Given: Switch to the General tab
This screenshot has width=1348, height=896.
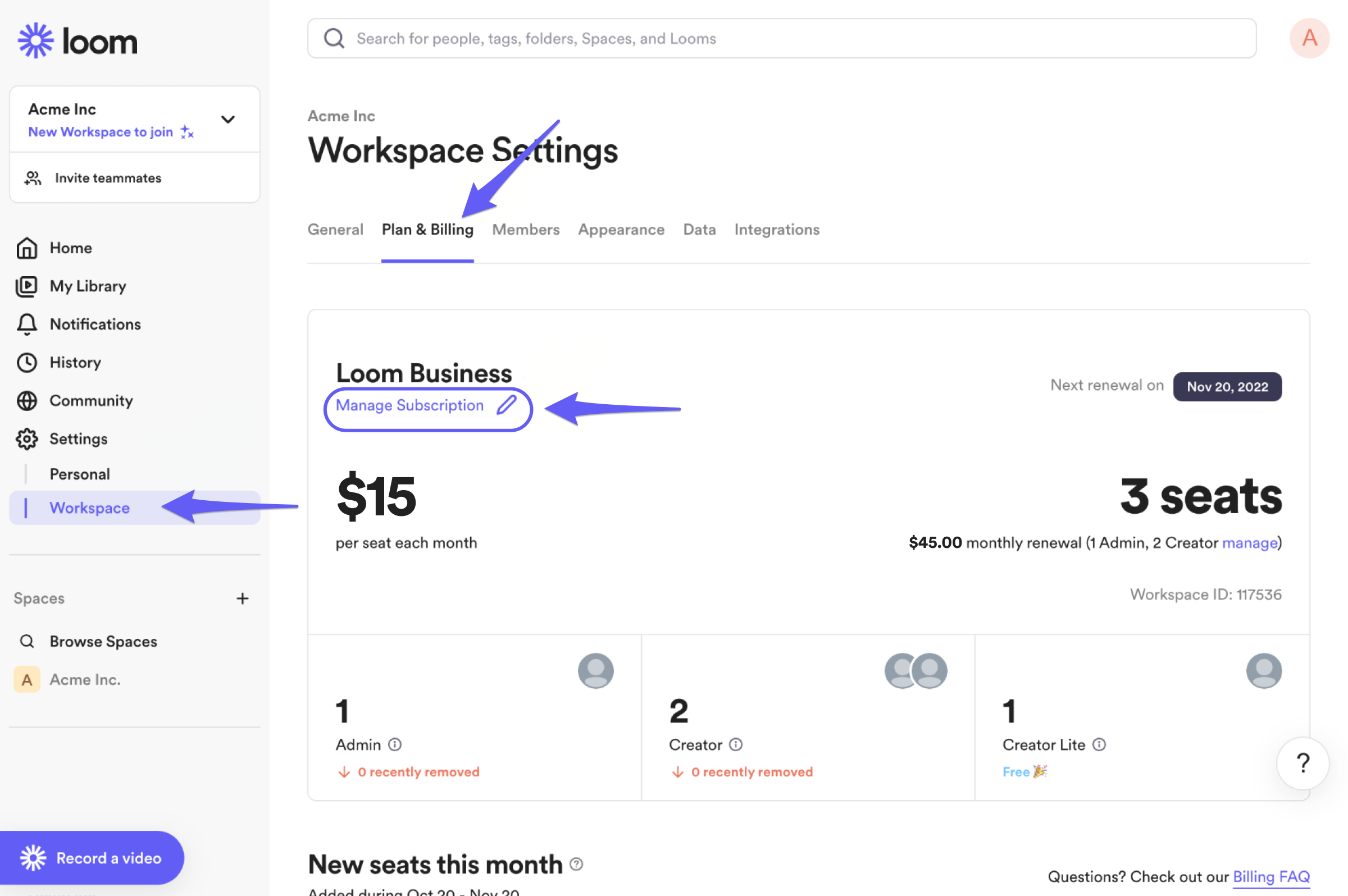Looking at the screenshot, I should pos(335,229).
